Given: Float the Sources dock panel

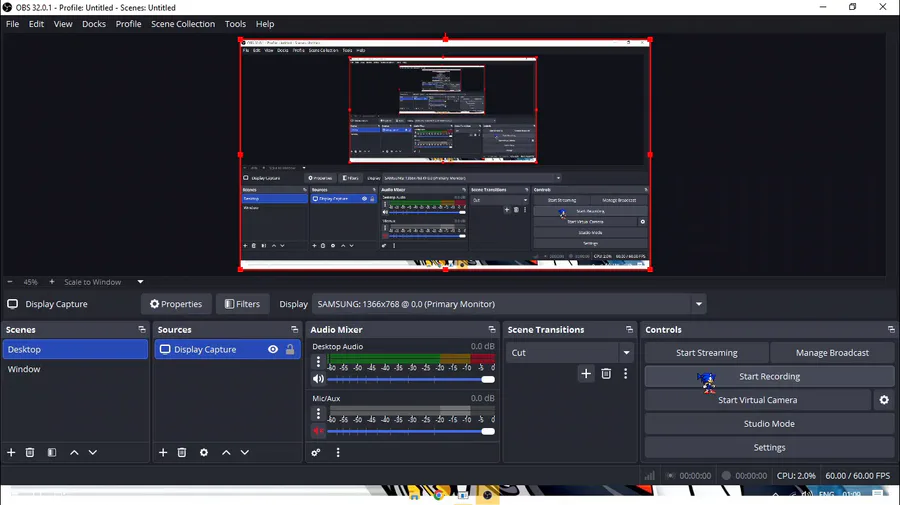Looking at the screenshot, I should coord(294,329).
